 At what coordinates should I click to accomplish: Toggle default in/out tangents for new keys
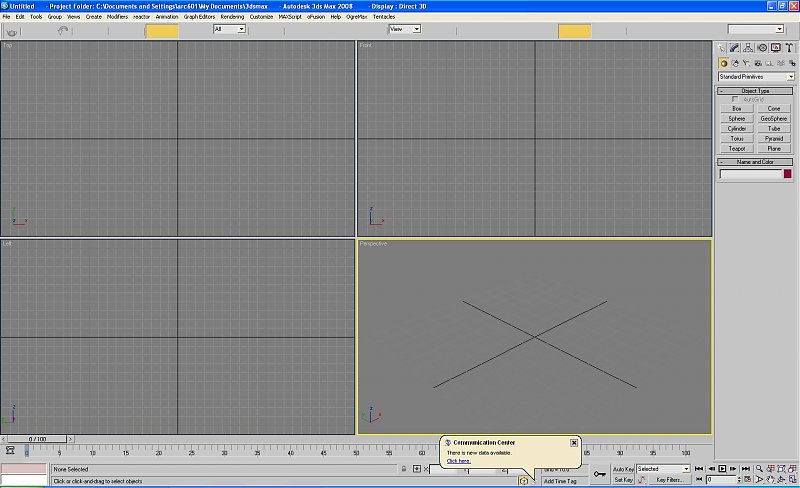pos(642,480)
